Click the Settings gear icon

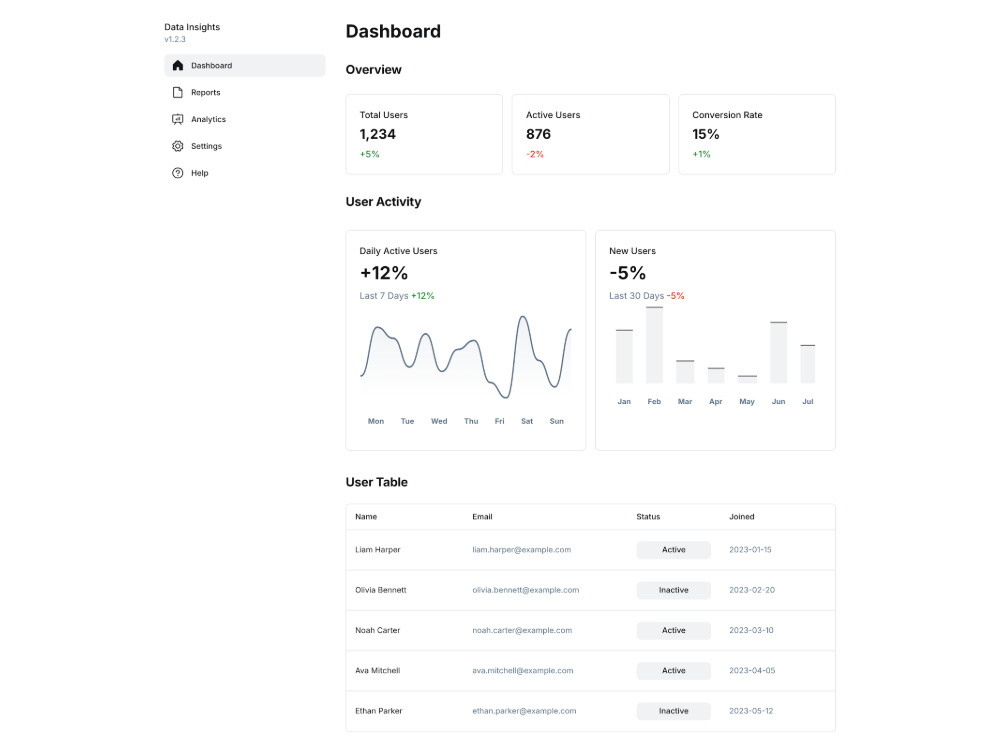177,146
